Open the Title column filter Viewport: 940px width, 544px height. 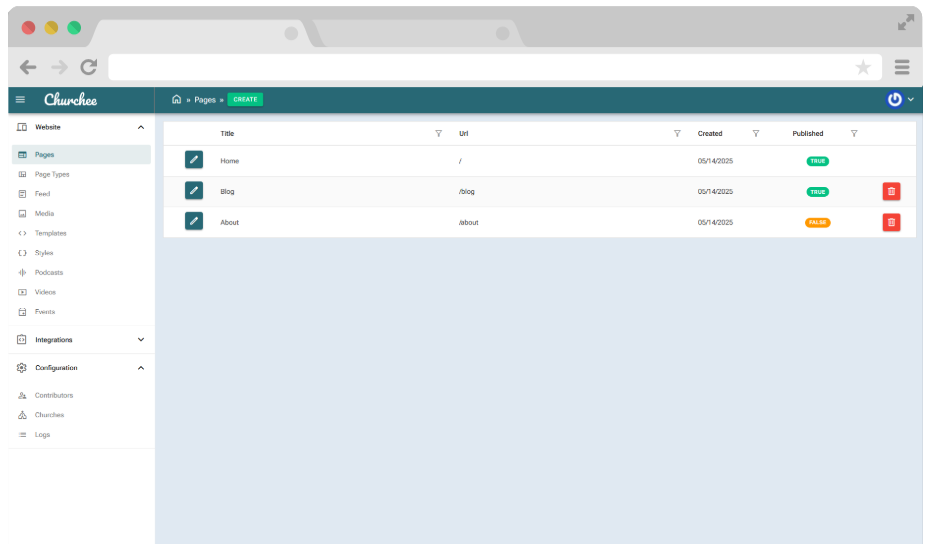click(438, 134)
